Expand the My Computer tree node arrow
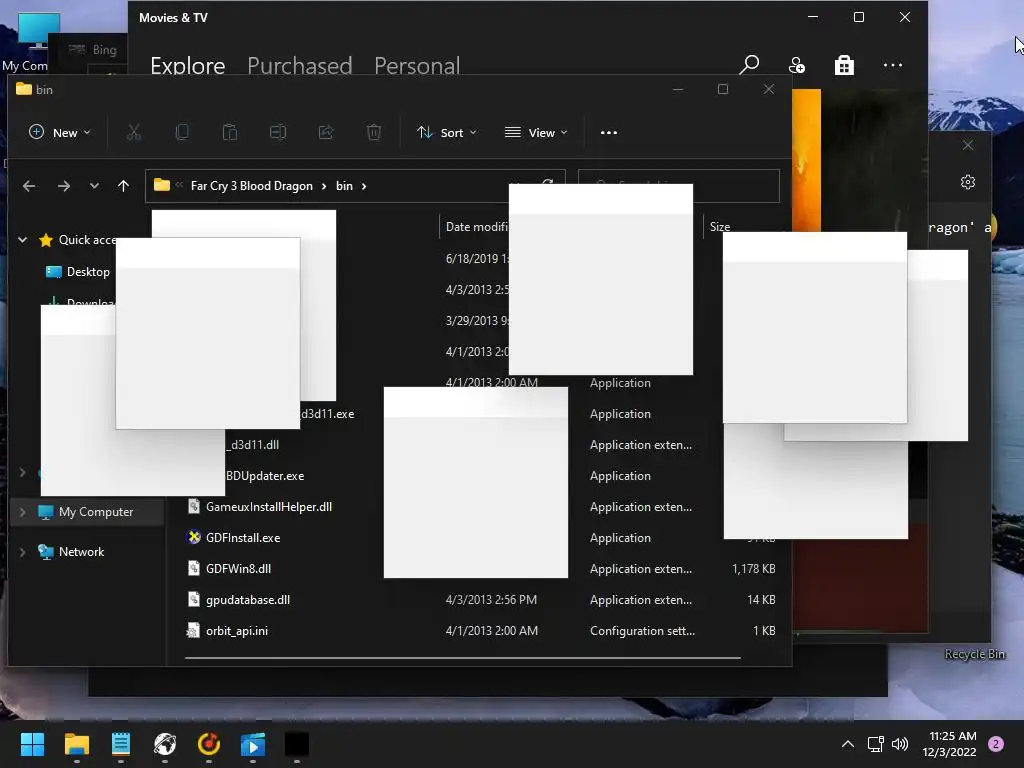 click(x=22, y=512)
